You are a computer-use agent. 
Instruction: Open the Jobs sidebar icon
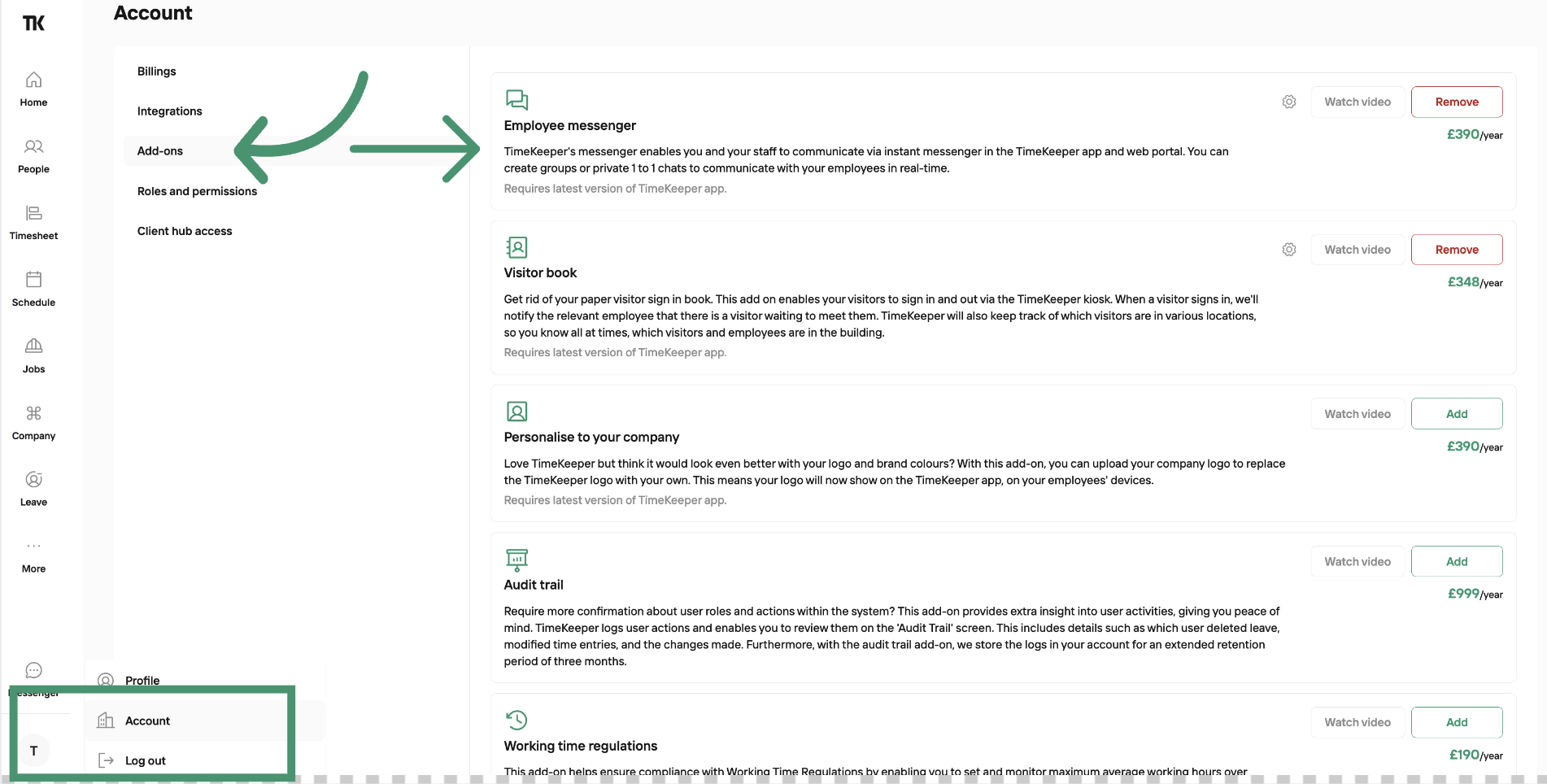(x=33, y=346)
